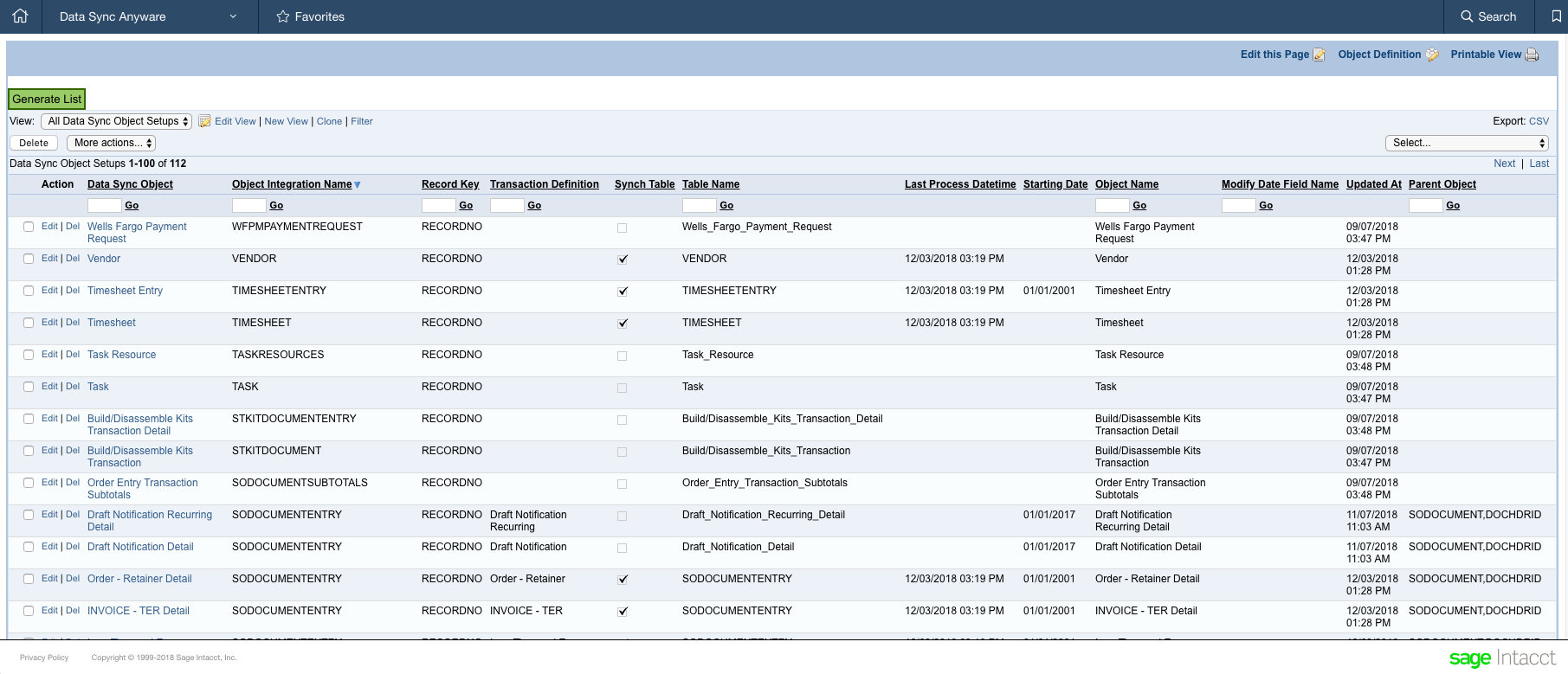Click the Printable View printer icon
This screenshot has width=1568, height=674.
tap(1532, 55)
